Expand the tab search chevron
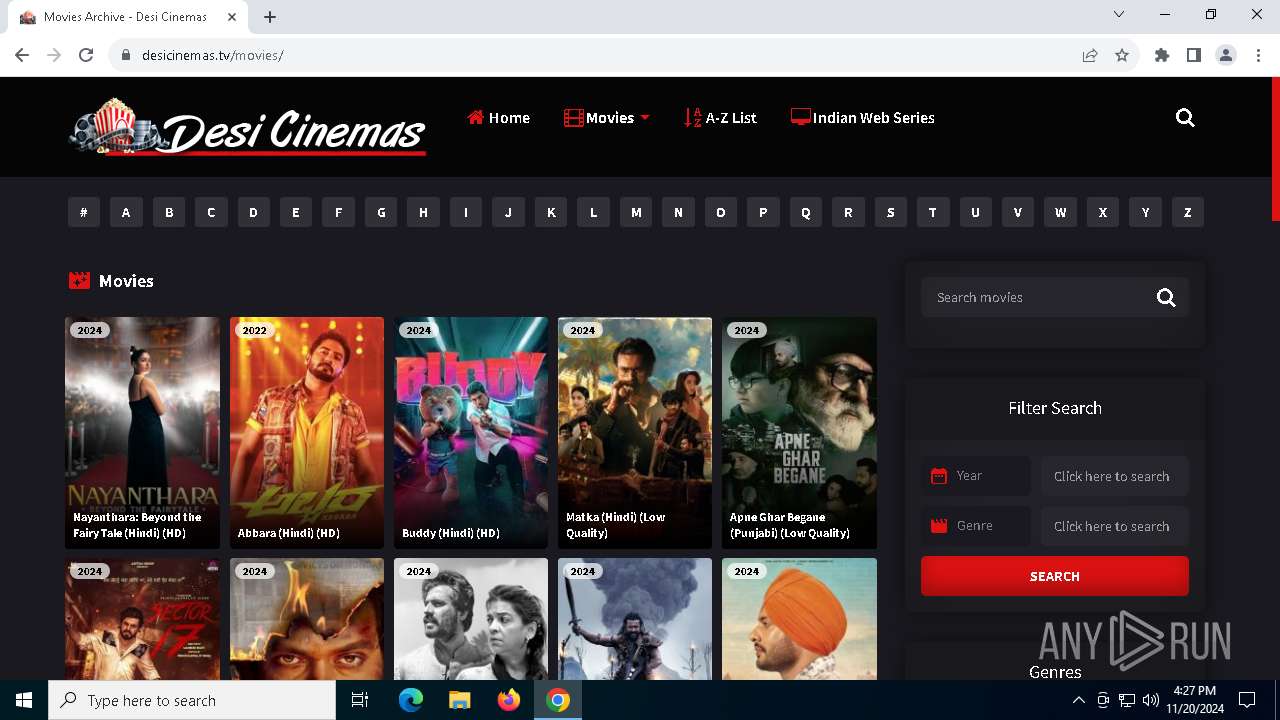This screenshot has height=720, width=1280. 1119,14
